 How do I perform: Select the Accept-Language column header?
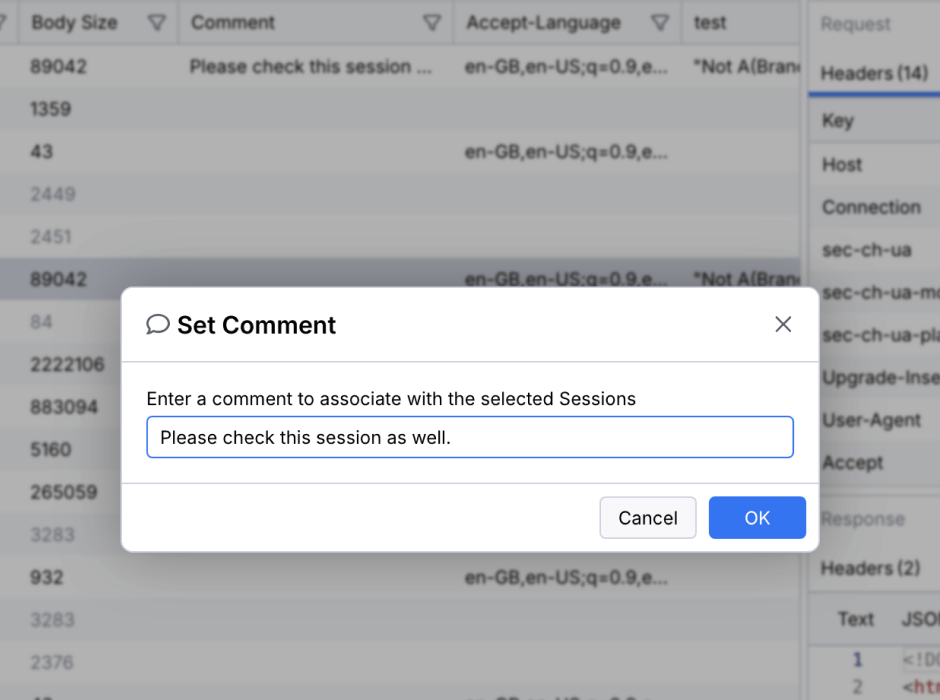tap(543, 23)
